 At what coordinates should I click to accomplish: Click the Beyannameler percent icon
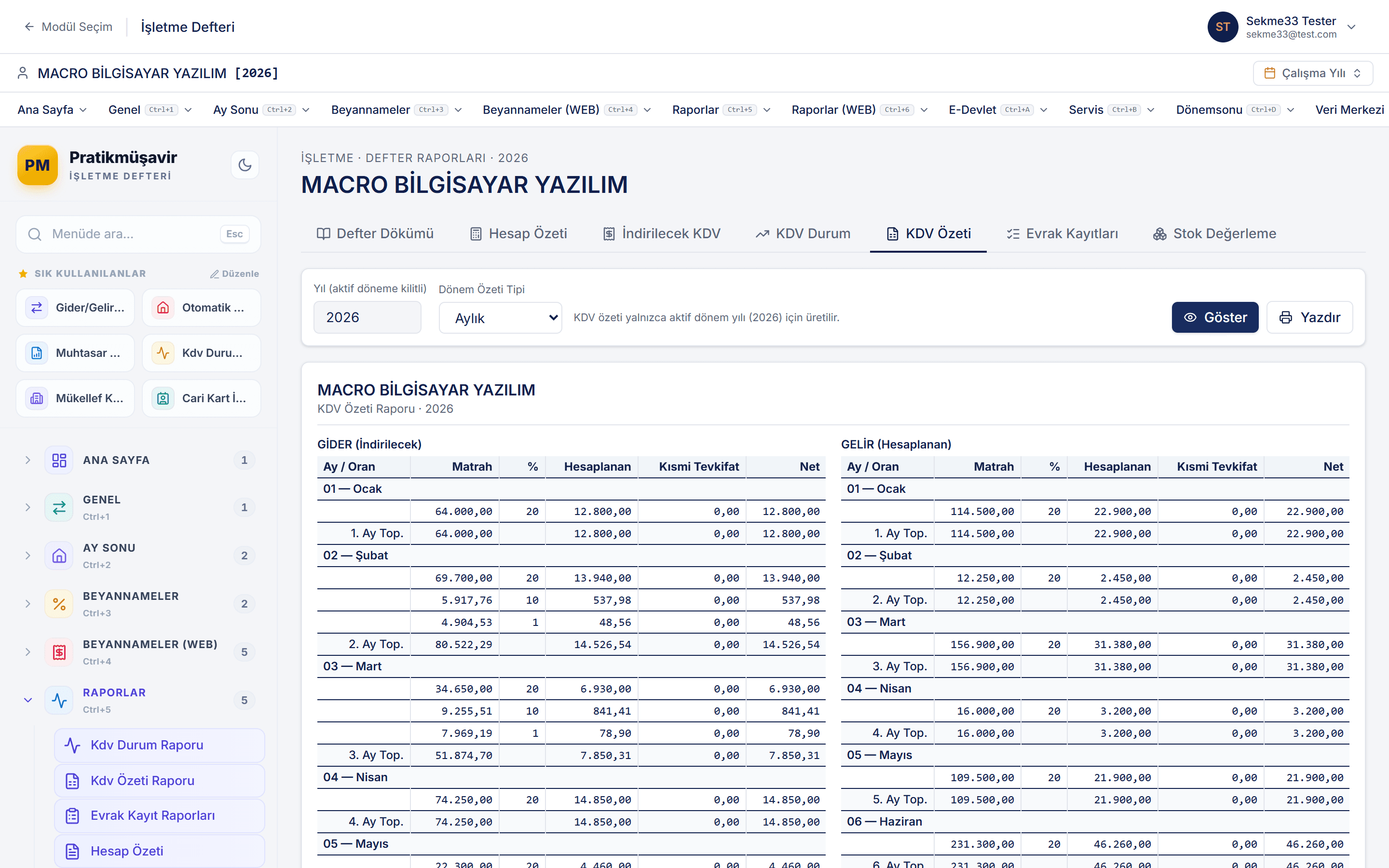59,604
